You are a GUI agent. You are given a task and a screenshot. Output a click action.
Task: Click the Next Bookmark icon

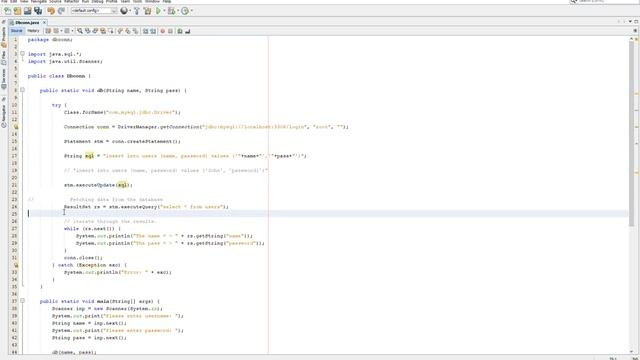click(128, 31)
